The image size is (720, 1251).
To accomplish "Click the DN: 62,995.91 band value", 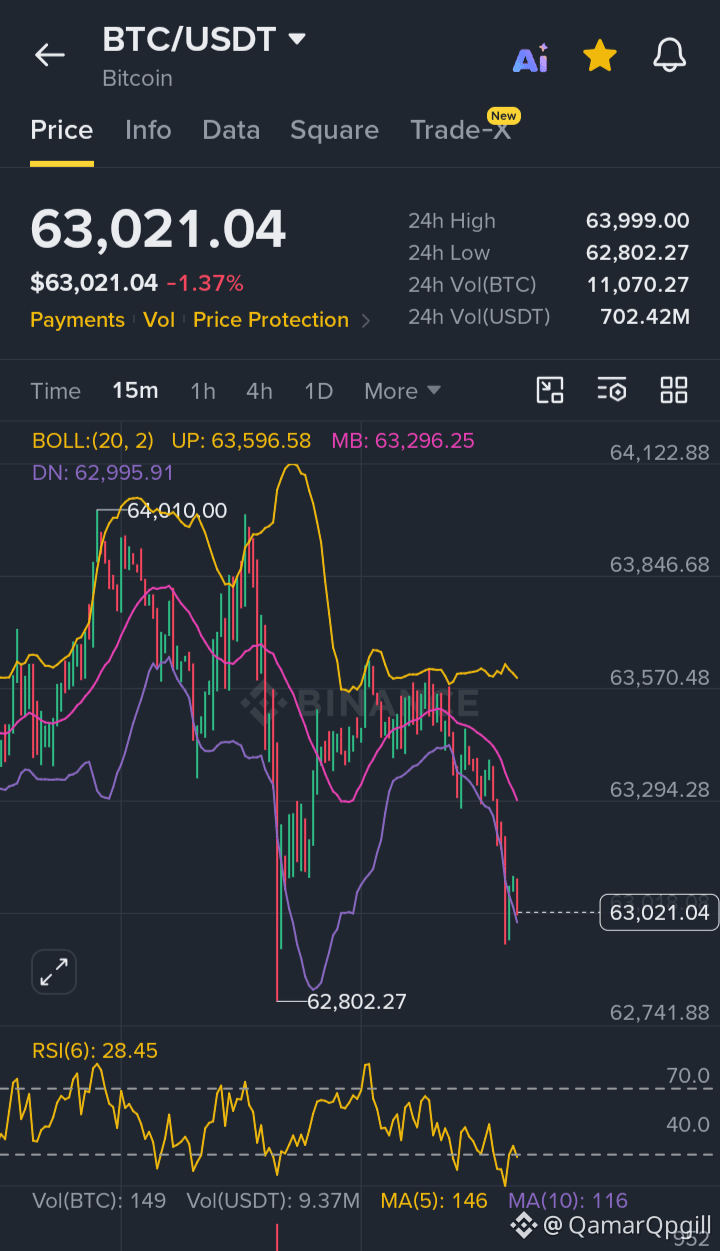I will point(103,472).
